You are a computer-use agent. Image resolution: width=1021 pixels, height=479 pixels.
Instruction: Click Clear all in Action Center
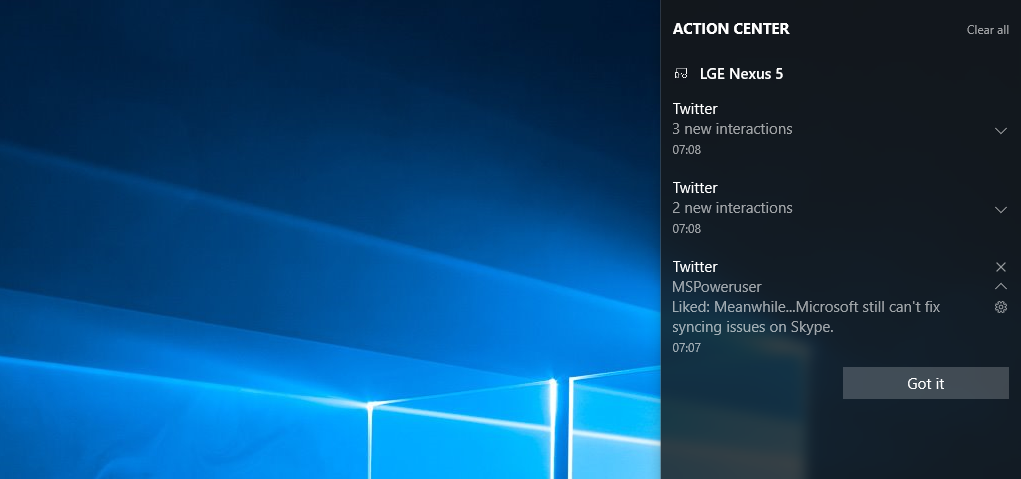click(x=987, y=30)
